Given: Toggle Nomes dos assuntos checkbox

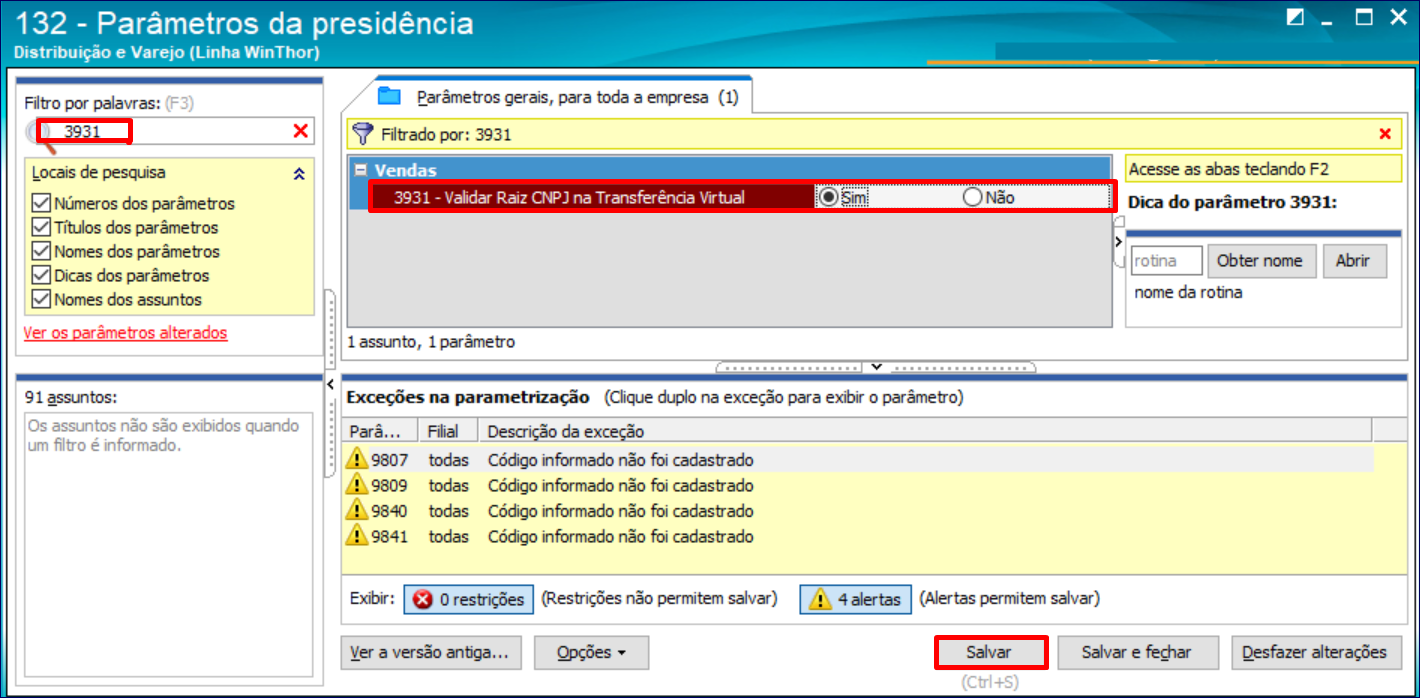Looking at the screenshot, I should point(41,299).
